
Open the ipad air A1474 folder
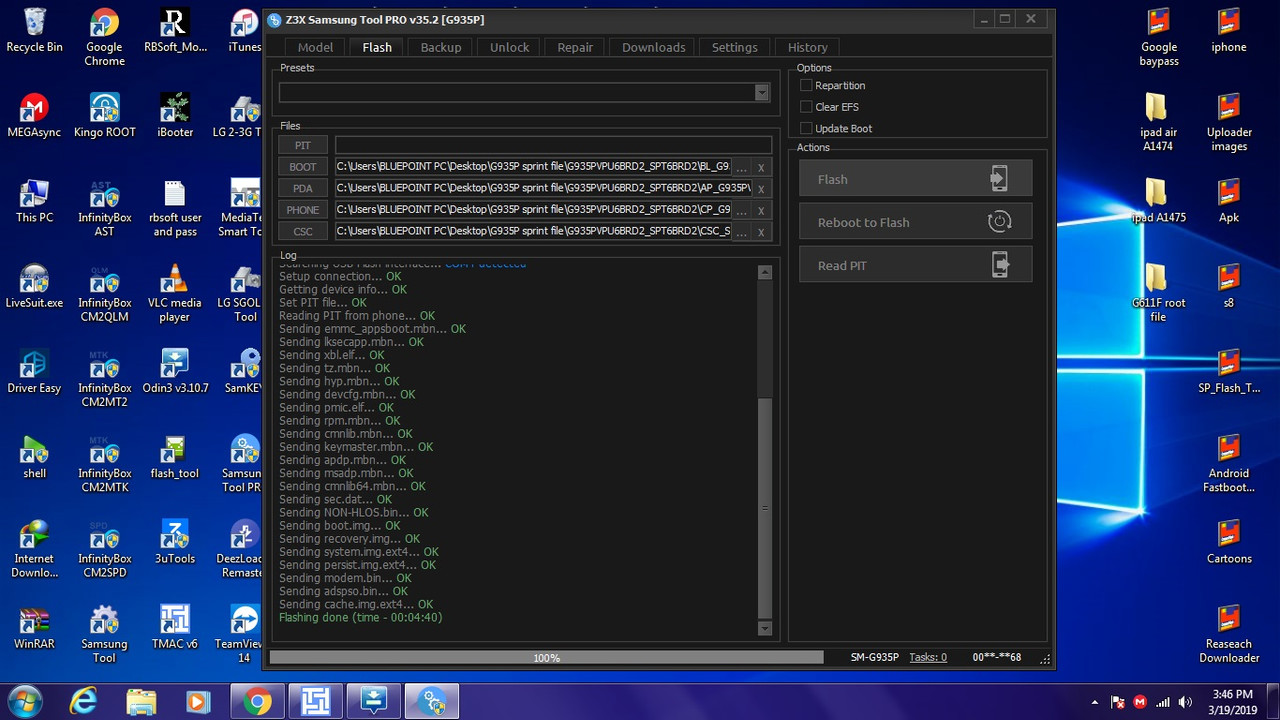click(1159, 122)
